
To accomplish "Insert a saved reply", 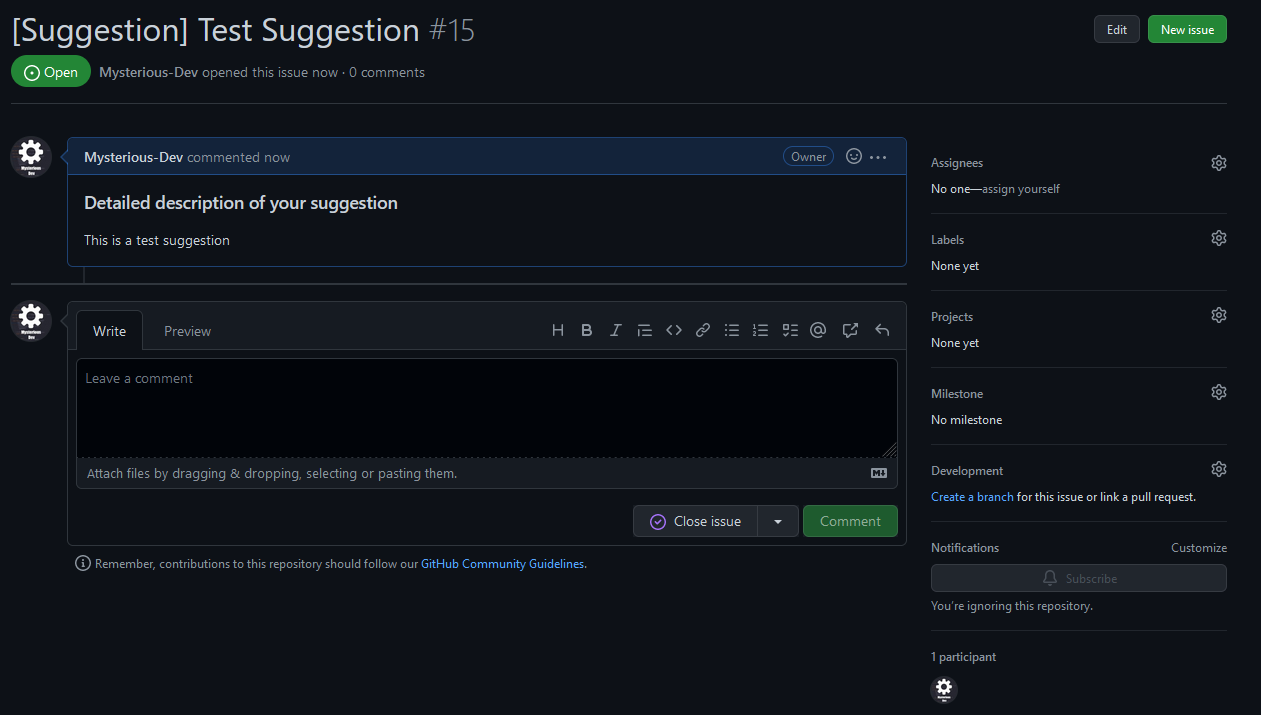I will click(x=882, y=330).
